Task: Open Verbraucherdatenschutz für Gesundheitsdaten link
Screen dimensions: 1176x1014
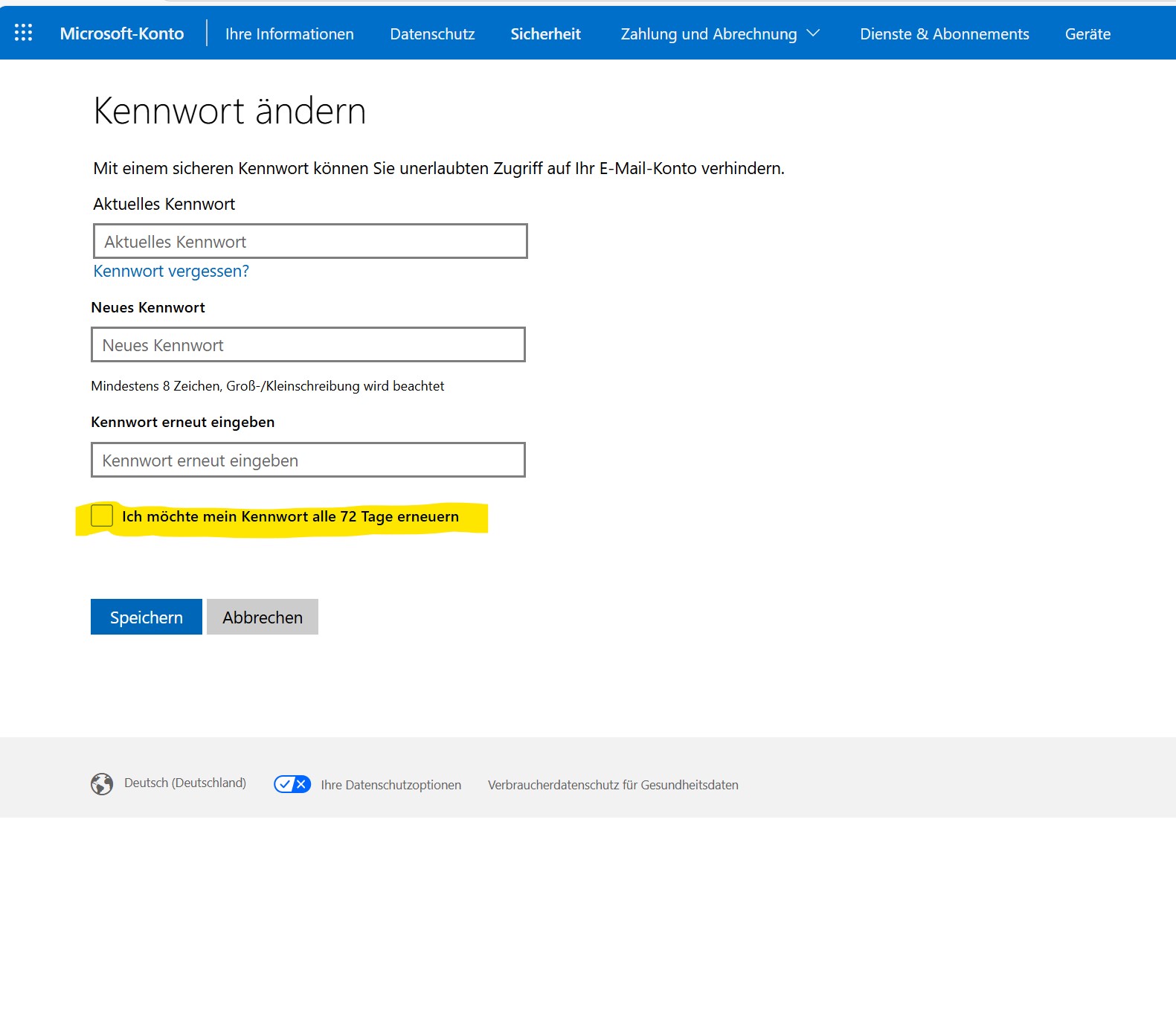Action: coord(613,785)
